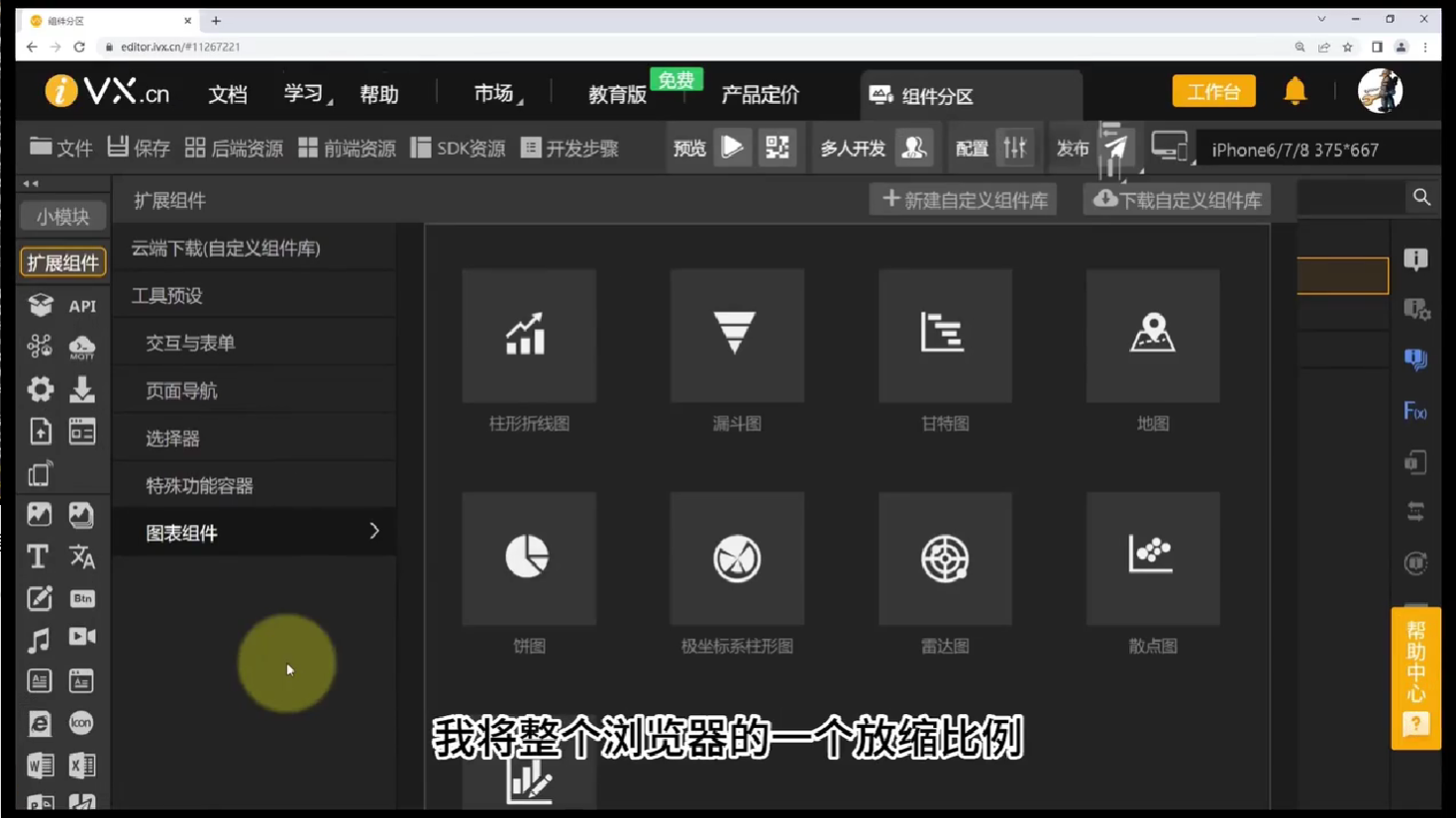Click the multi-user development icon

click(913, 148)
